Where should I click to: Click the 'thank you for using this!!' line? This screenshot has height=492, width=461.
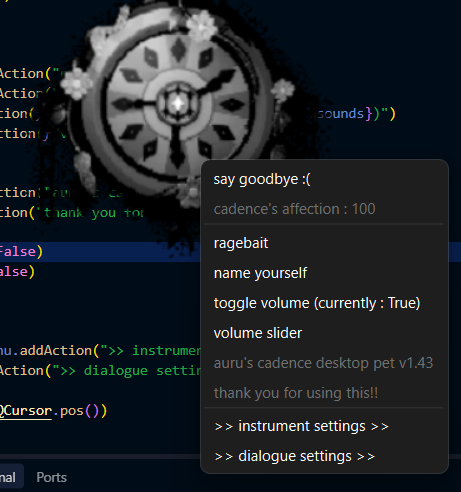296,393
